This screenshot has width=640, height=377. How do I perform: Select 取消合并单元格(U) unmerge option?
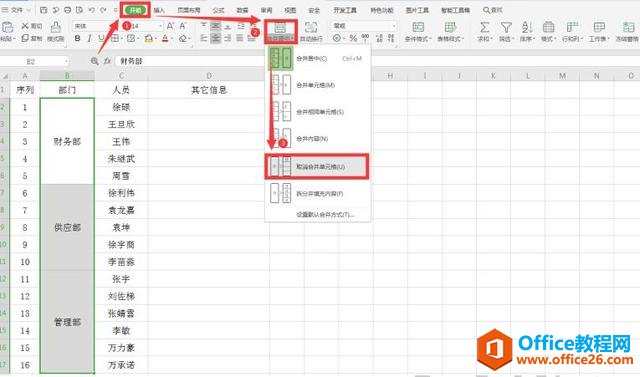tap(318, 166)
